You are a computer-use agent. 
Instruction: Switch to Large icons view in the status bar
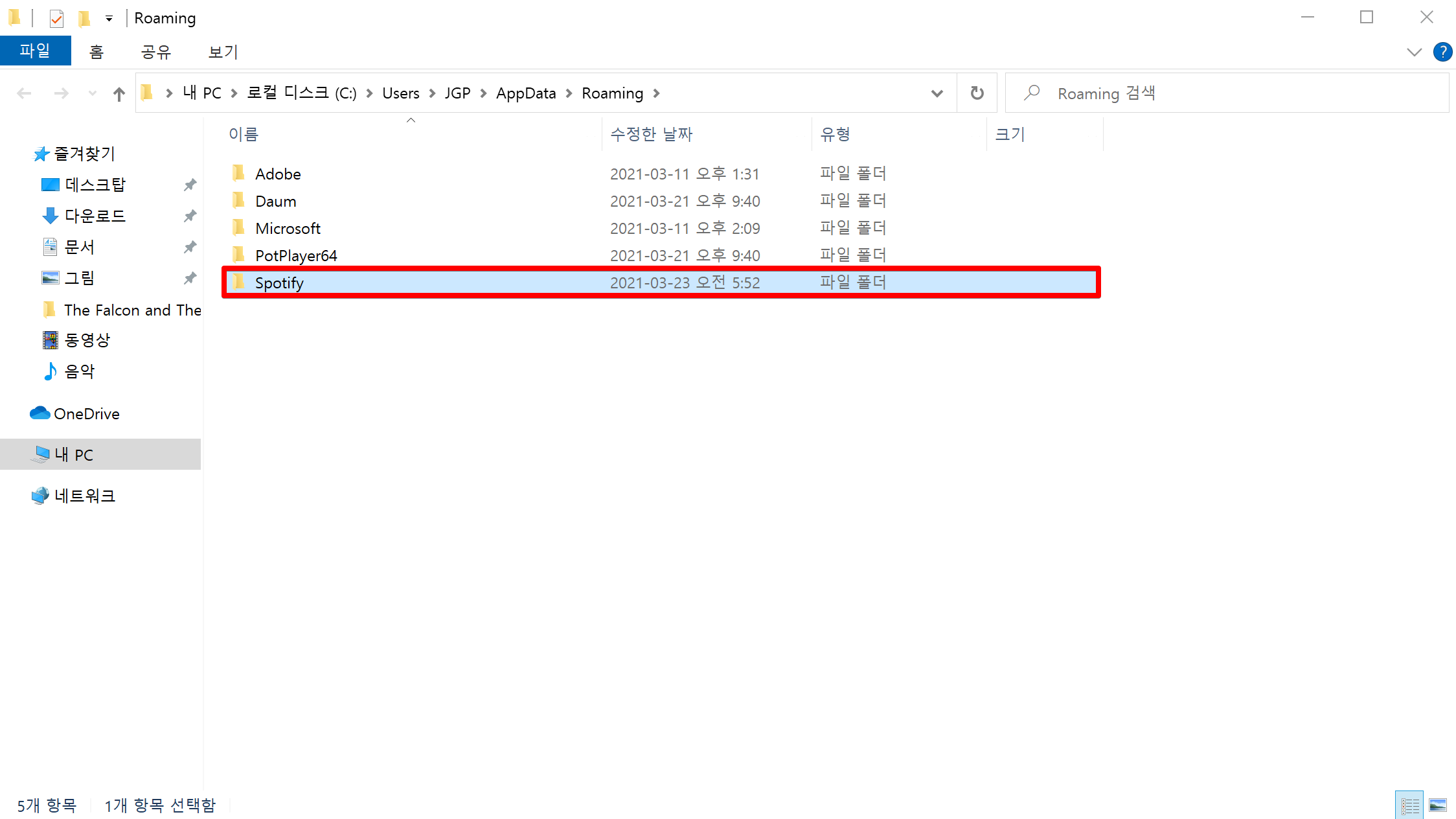point(1438,805)
